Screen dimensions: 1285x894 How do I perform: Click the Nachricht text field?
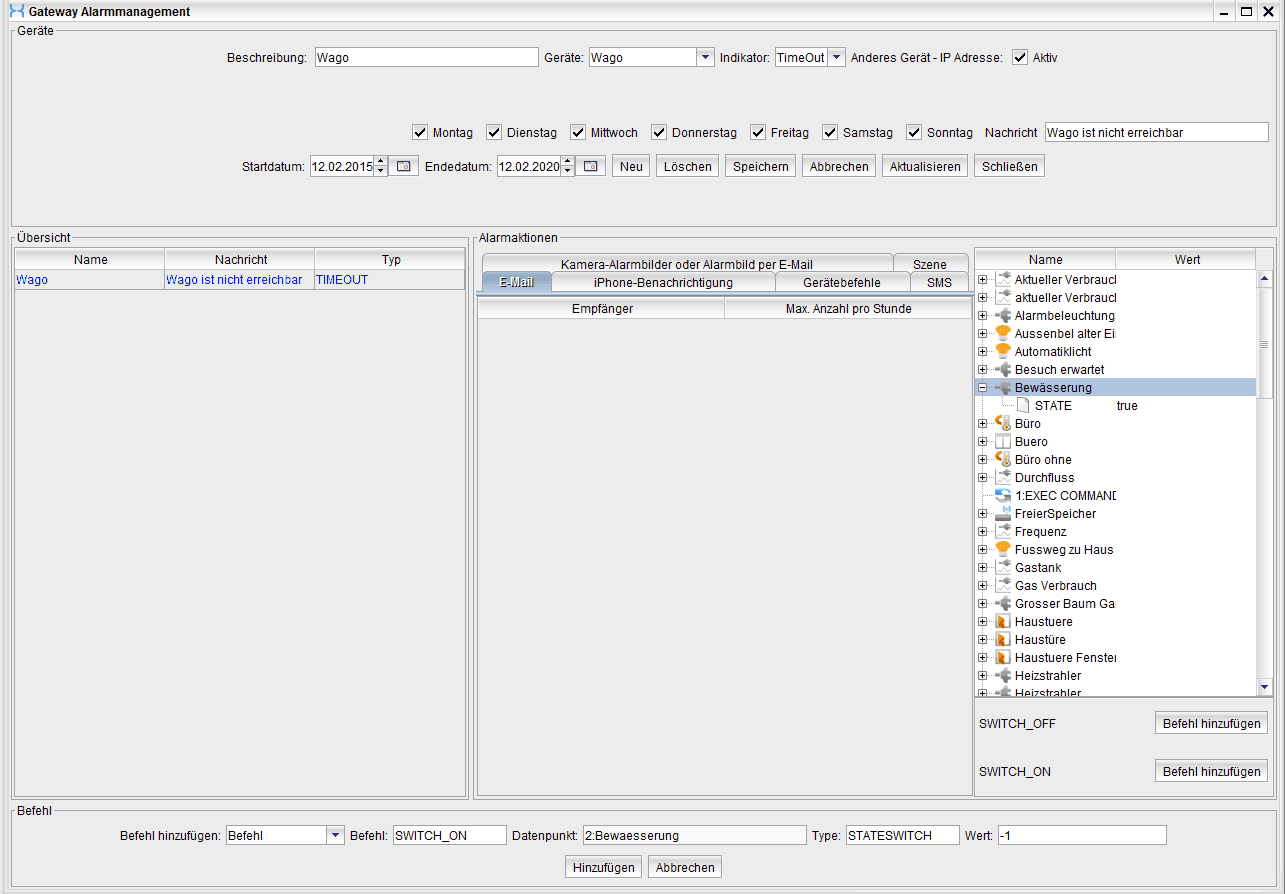pos(1155,133)
